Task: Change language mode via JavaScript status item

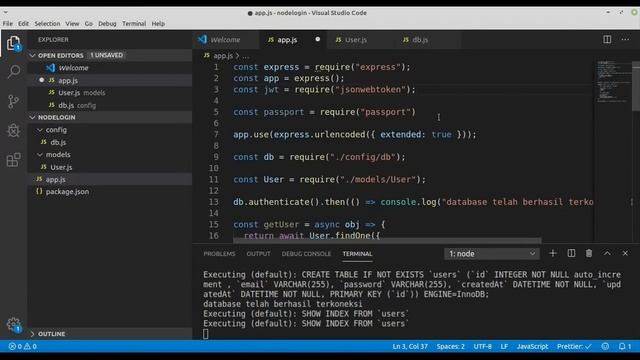Action: [x=532, y=347]
